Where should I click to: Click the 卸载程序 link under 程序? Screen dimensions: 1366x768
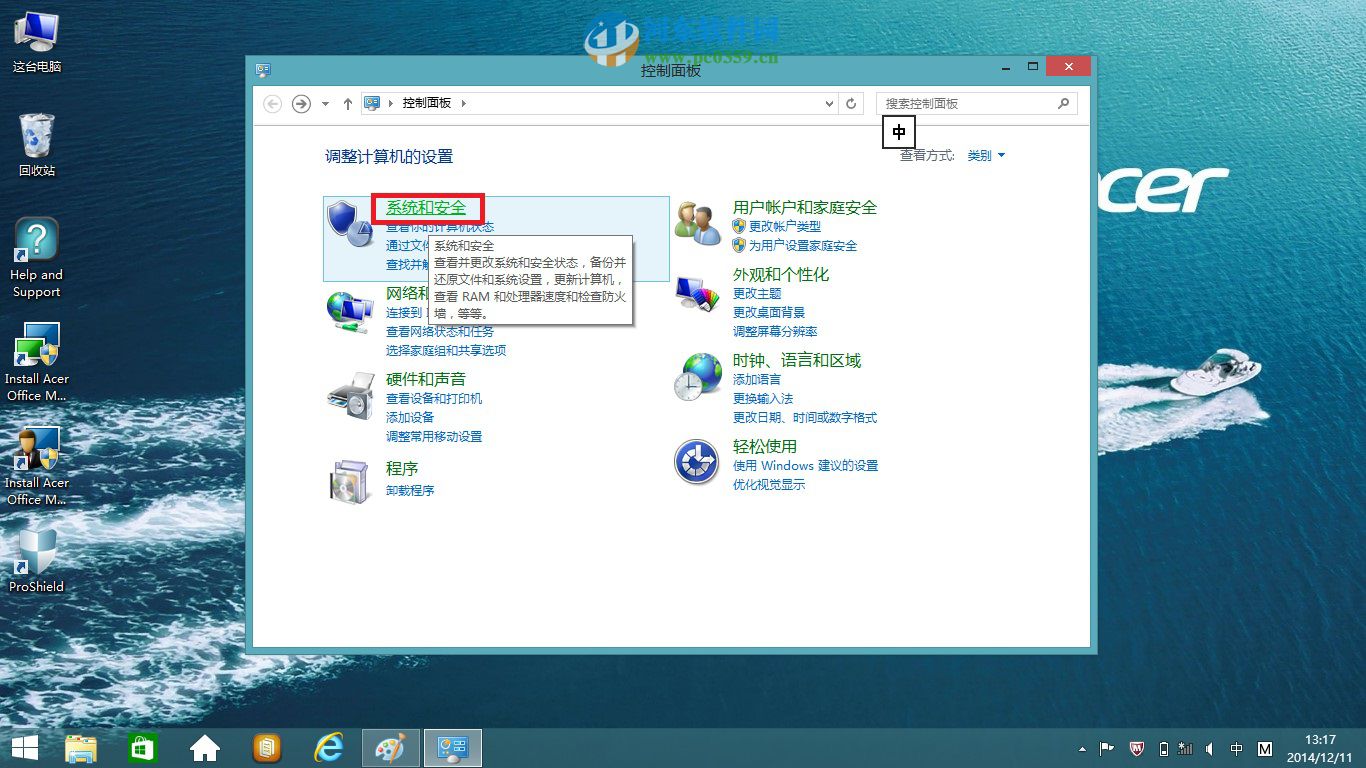coord(409,490)
